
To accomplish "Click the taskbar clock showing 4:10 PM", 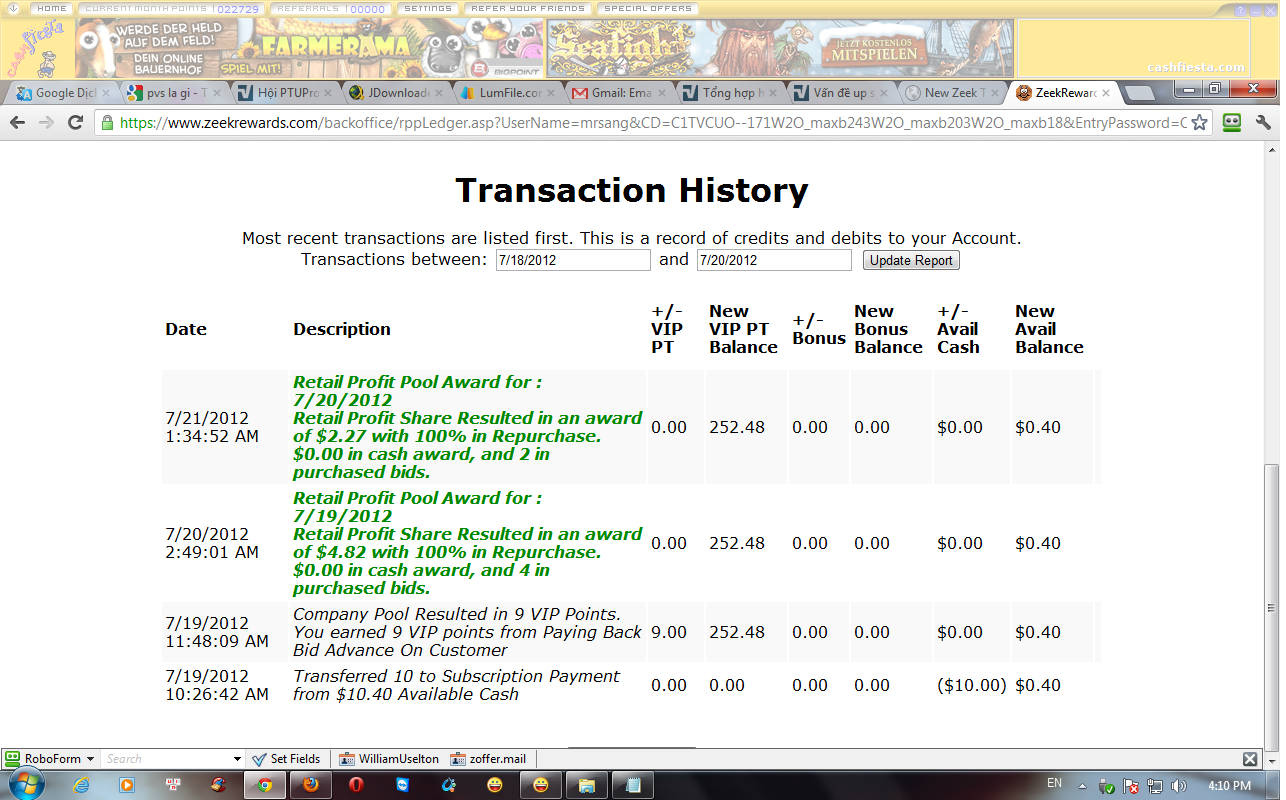I will 1229,785.
